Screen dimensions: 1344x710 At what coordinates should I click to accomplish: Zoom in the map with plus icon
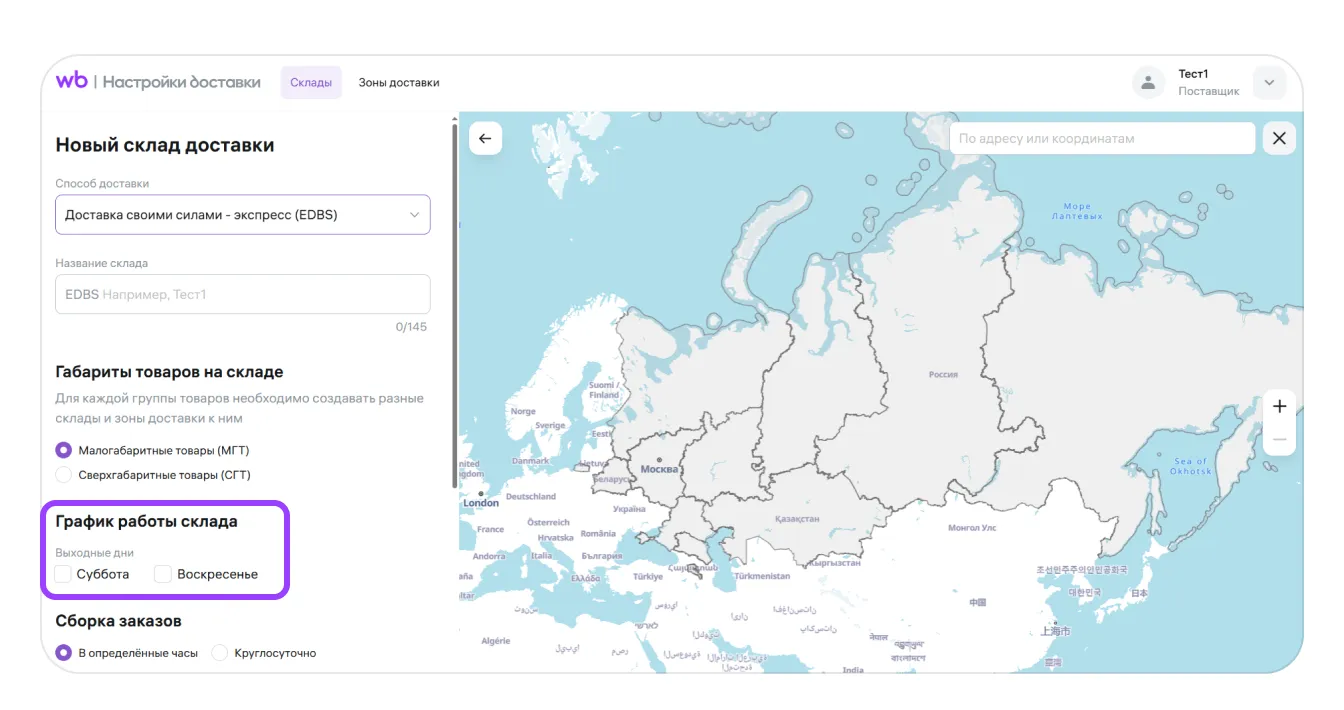coord(1279,406)
